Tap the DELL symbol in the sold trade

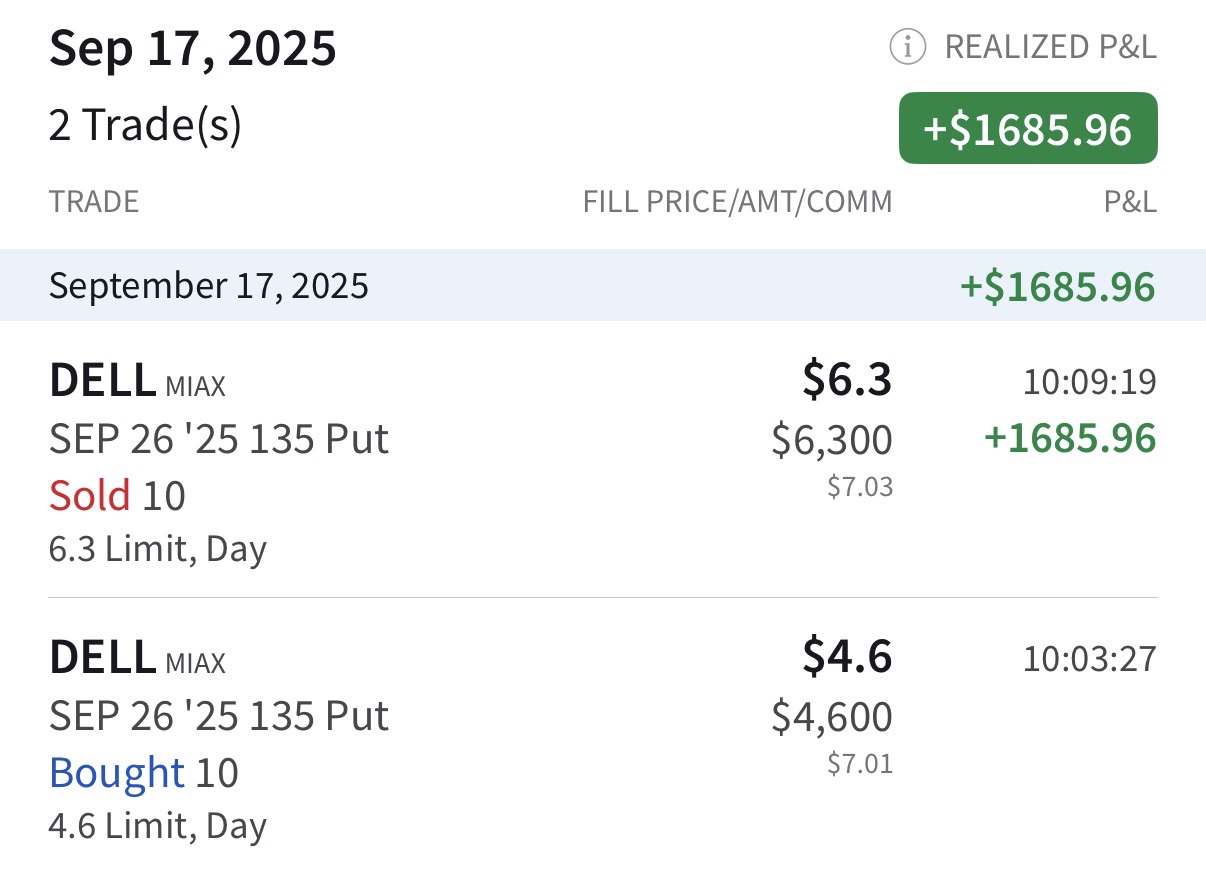click(x=102, y=380)
